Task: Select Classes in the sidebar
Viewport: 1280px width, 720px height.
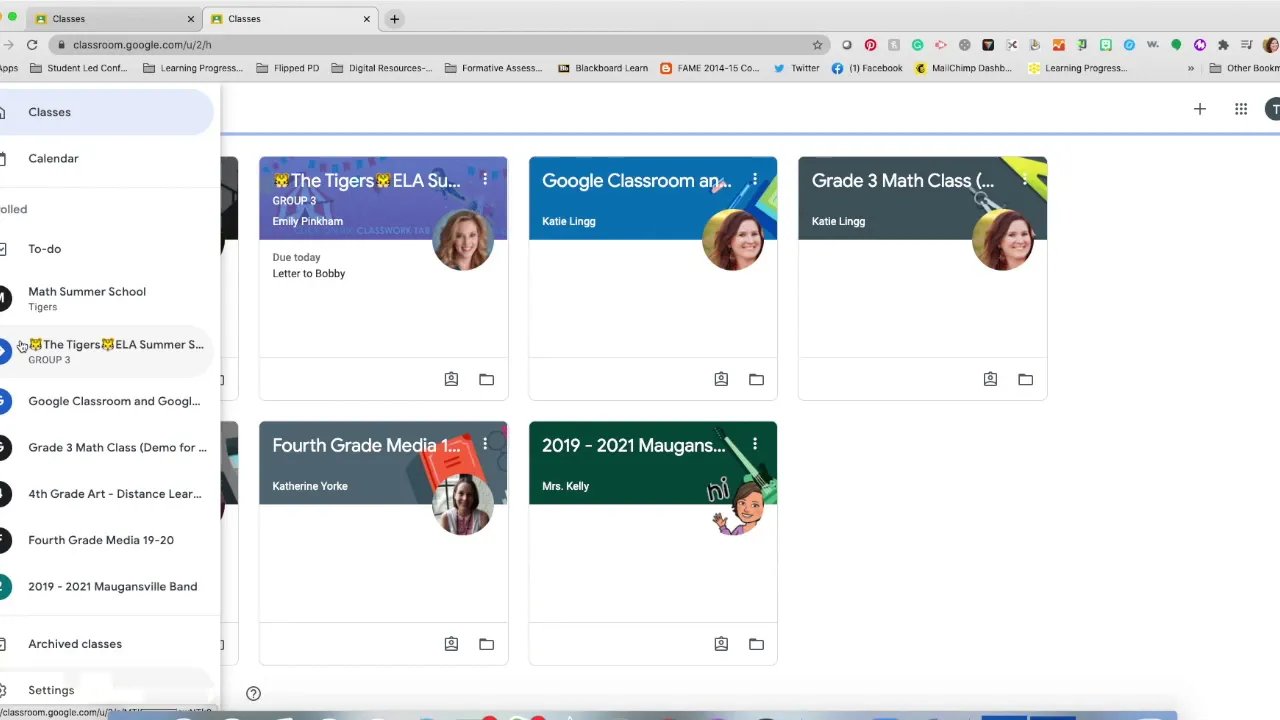Action: [x=105, y=112]
